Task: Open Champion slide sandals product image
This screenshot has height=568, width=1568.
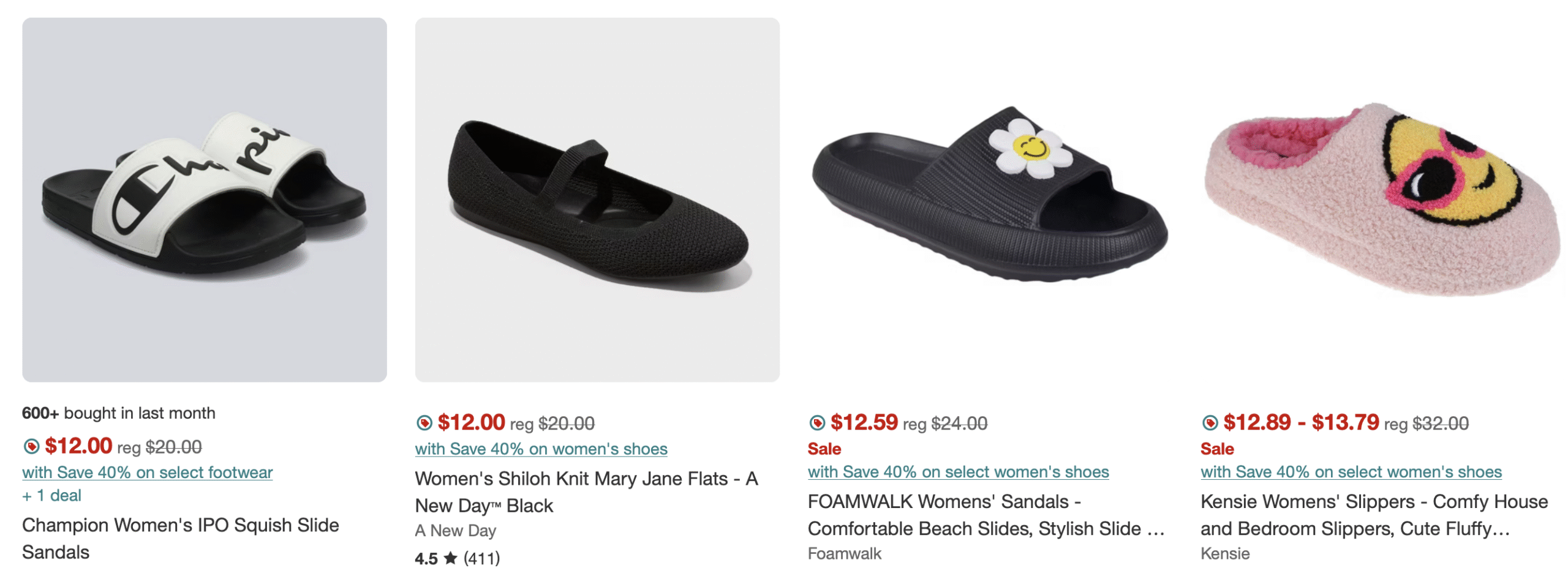Action: 204,200
